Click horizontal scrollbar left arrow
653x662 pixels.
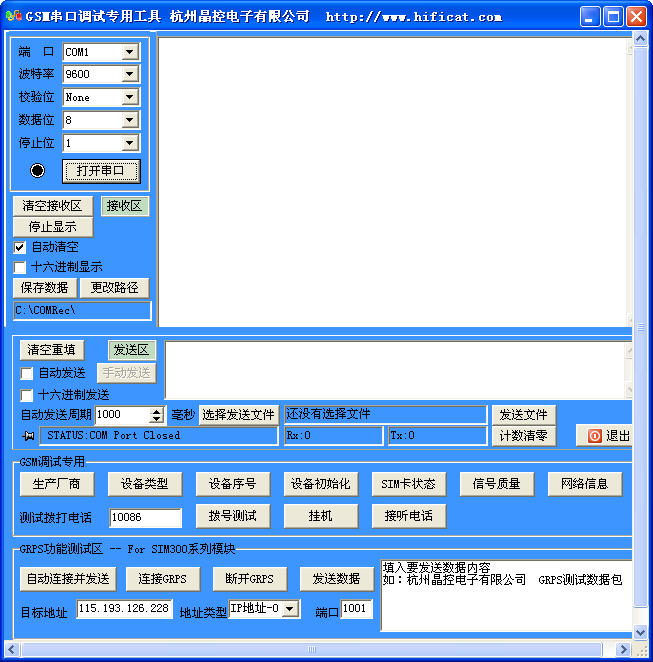(x=12, y=649)
